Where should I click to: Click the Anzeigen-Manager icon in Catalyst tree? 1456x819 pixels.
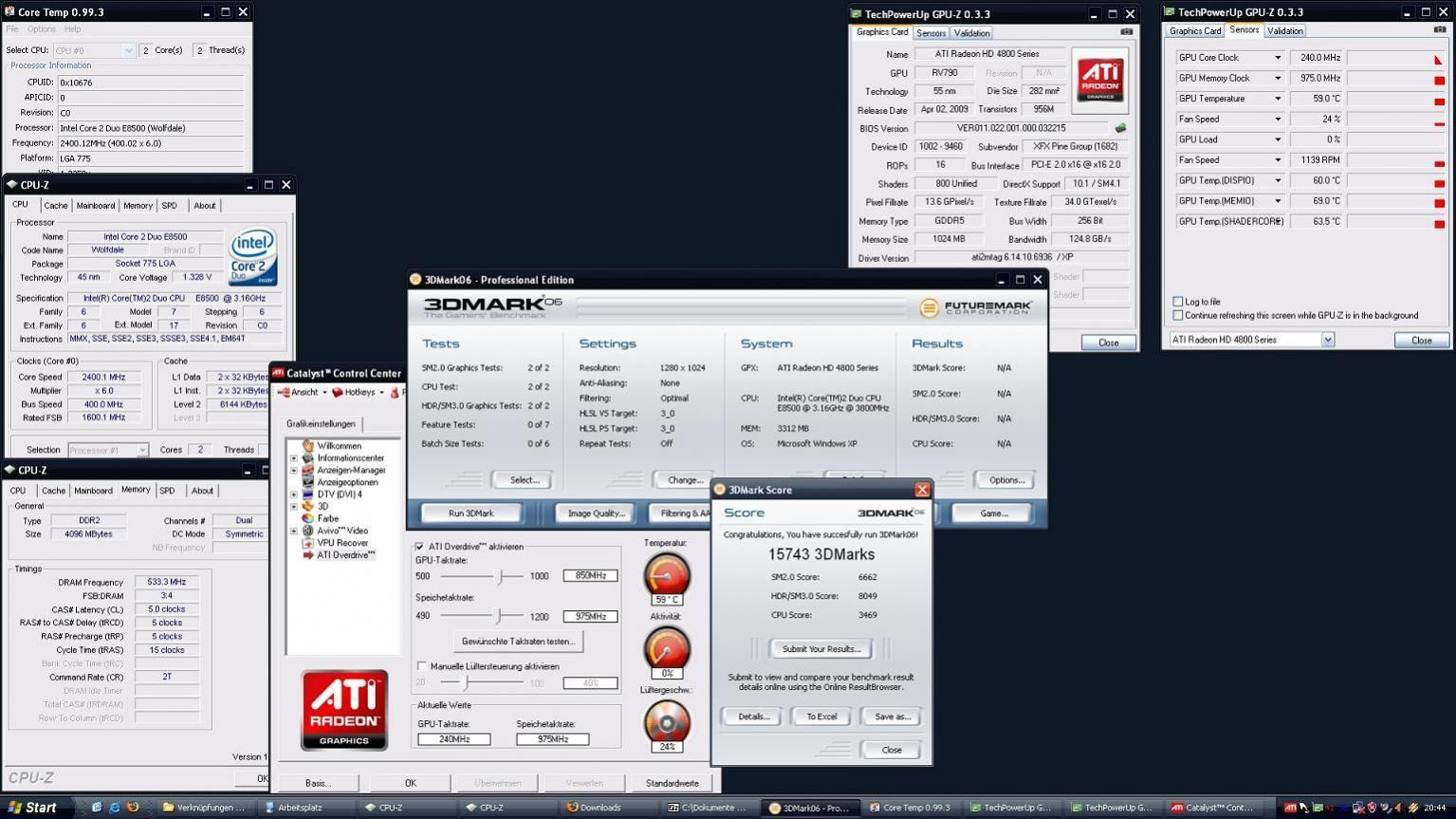[x=307, y=470]
